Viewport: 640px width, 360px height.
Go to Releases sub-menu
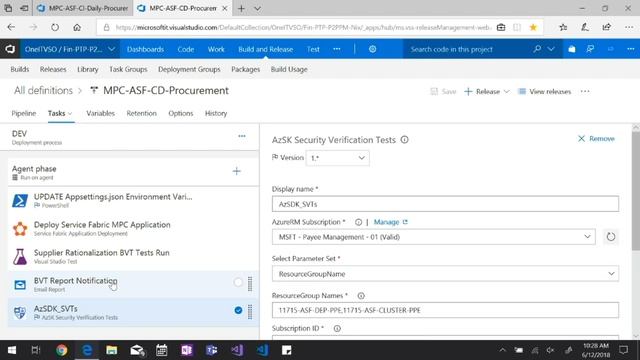tap(53, 69)
